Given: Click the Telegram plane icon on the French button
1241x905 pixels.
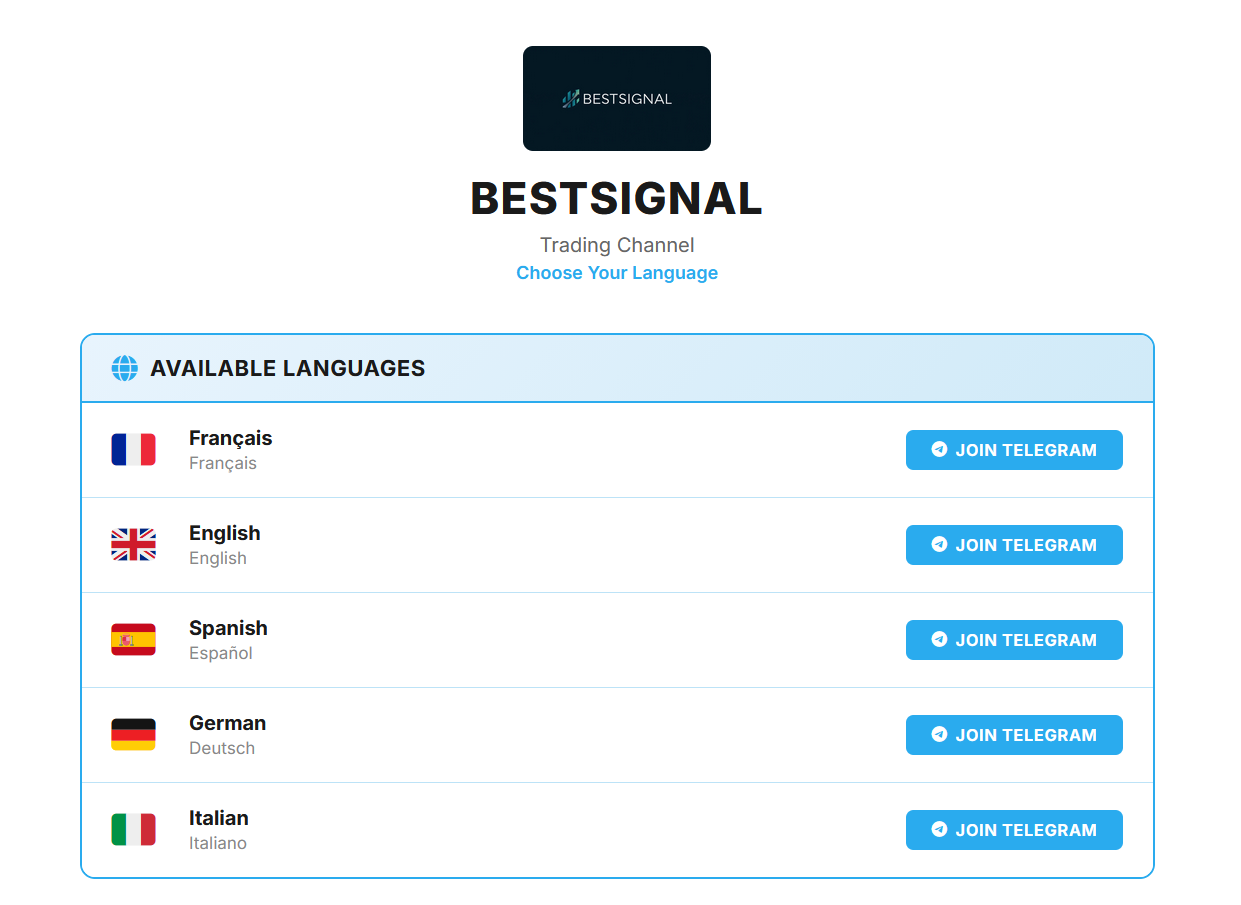Looking at the screenshot, I should 938,450.
